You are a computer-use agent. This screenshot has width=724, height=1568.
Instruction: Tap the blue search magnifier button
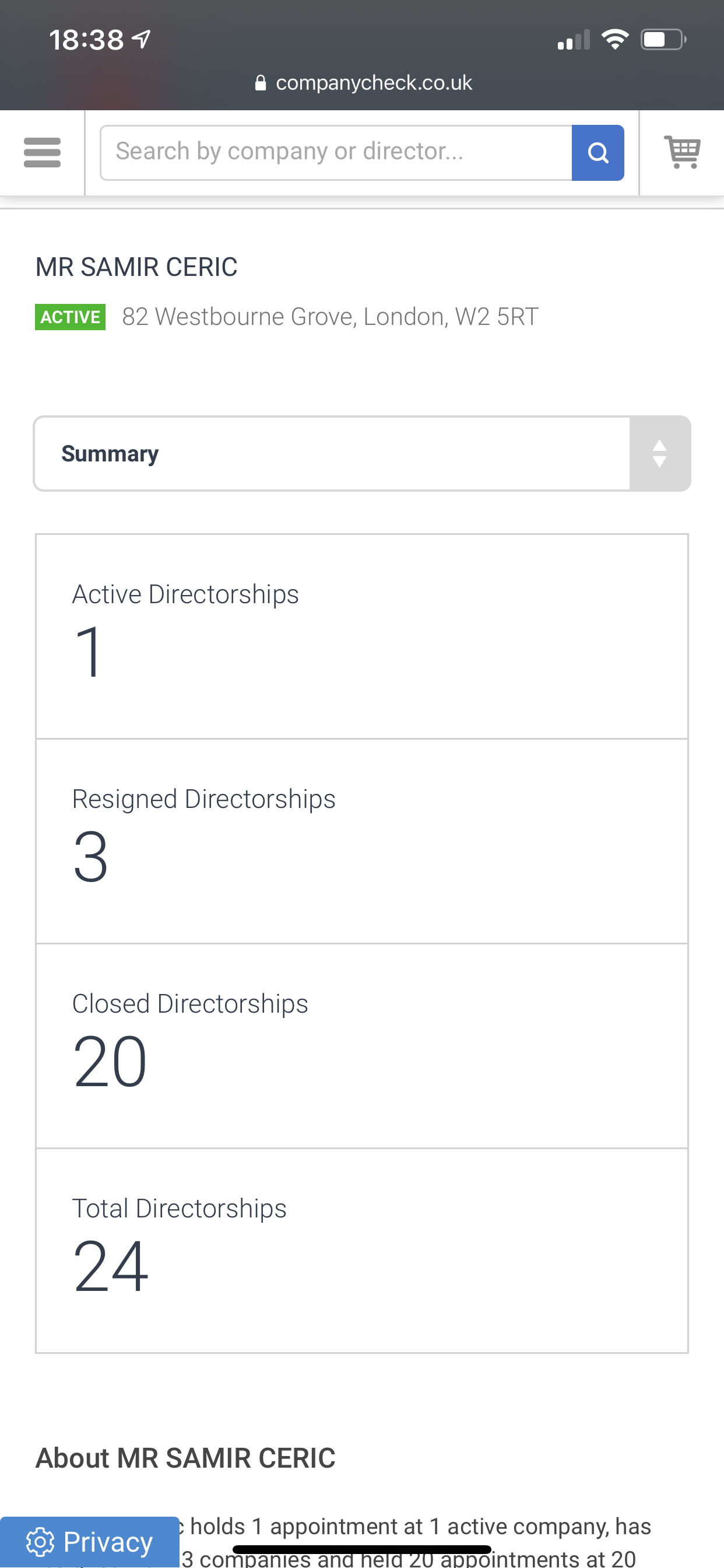[x=598, y=153]
